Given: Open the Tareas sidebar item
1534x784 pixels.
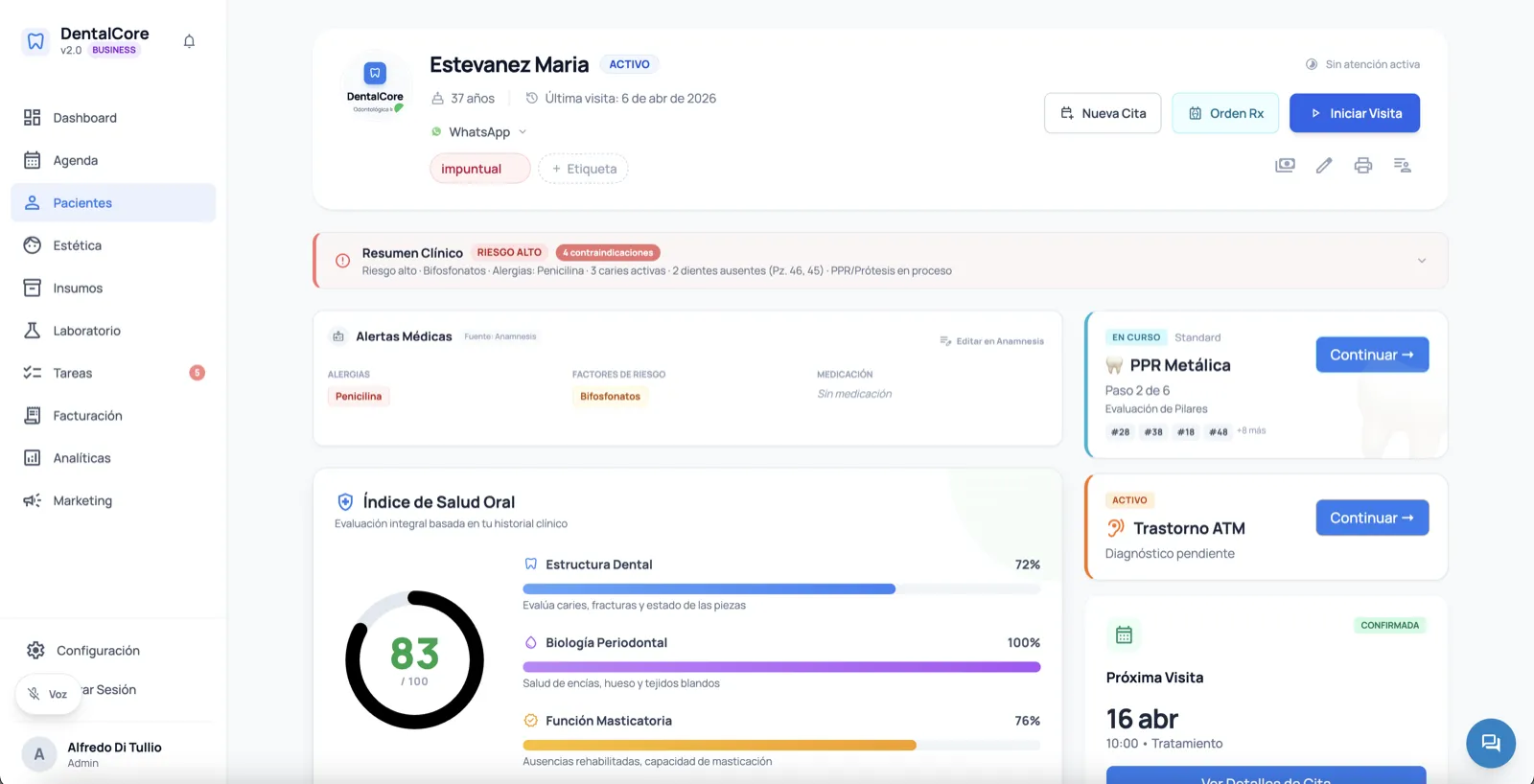Looking at the screenshot, I should 73,373.
